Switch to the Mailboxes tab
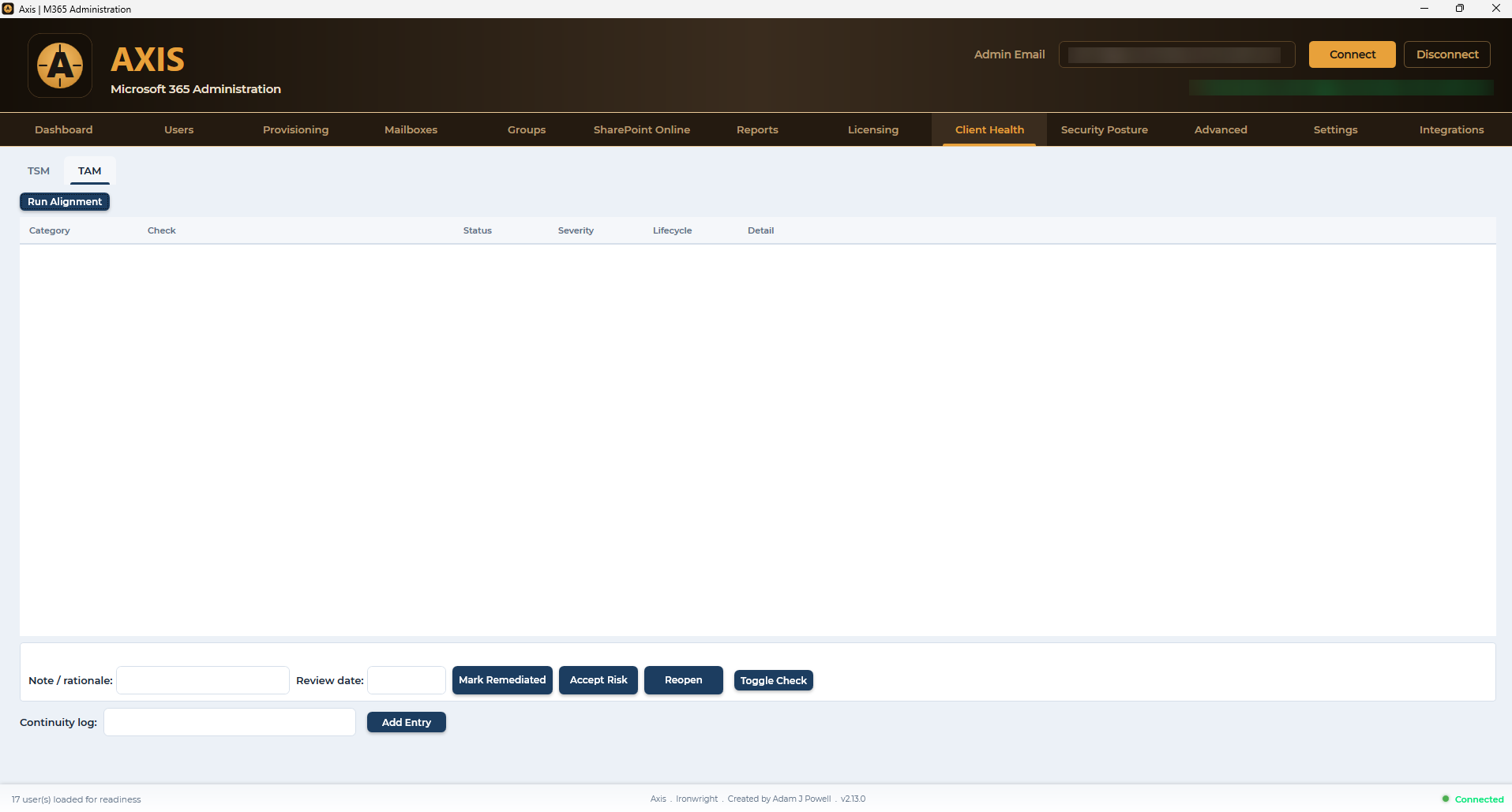This screenshot has width=1512, height=812. coord(411,129)
